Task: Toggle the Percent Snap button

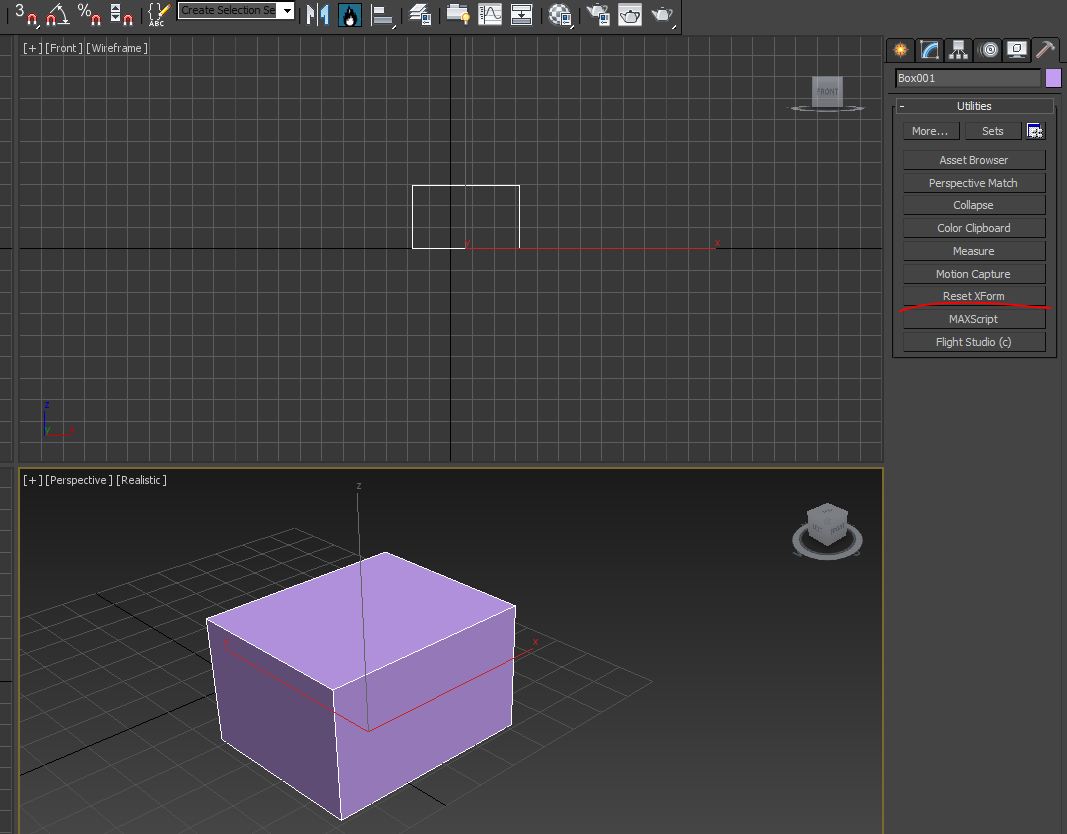Action: coord(89,15)
